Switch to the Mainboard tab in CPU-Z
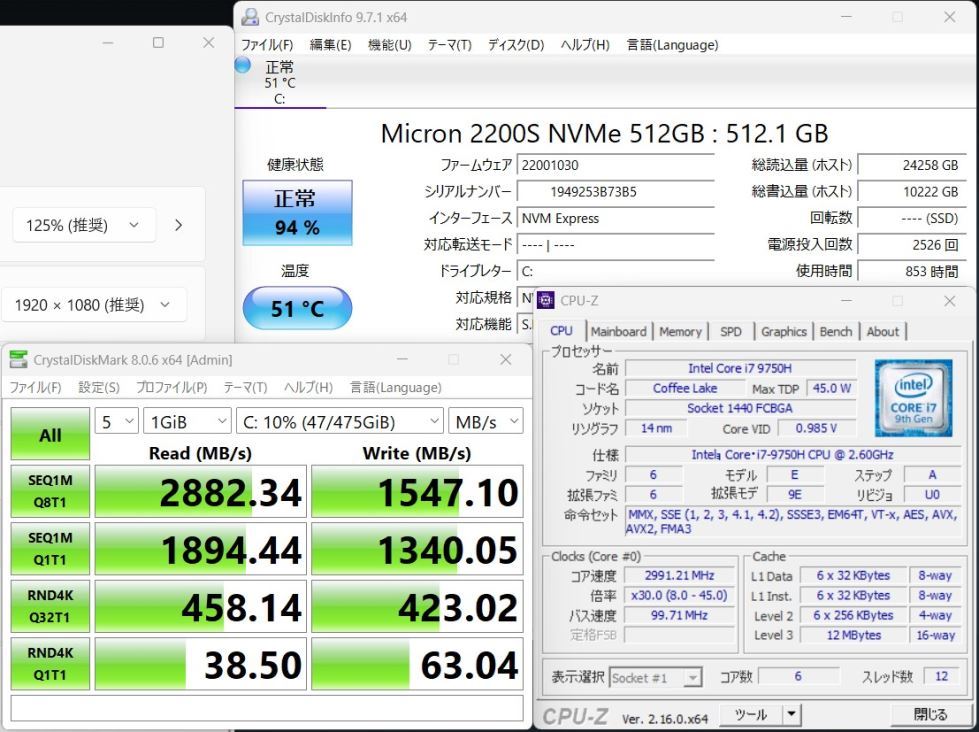The image size is (979, 732). point(618,332)
